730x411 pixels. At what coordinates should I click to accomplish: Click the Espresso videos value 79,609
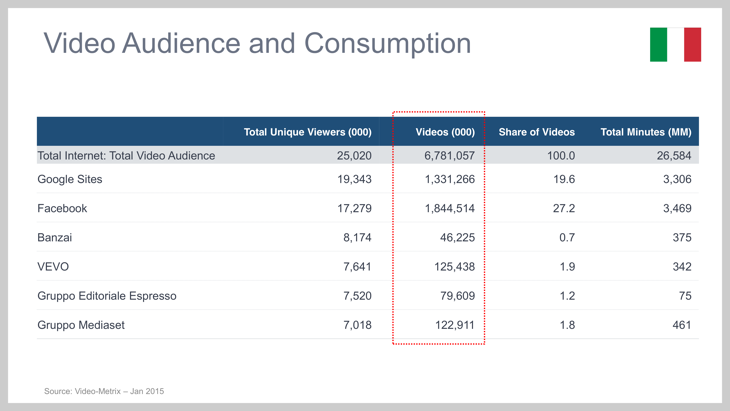coord(458,296)
